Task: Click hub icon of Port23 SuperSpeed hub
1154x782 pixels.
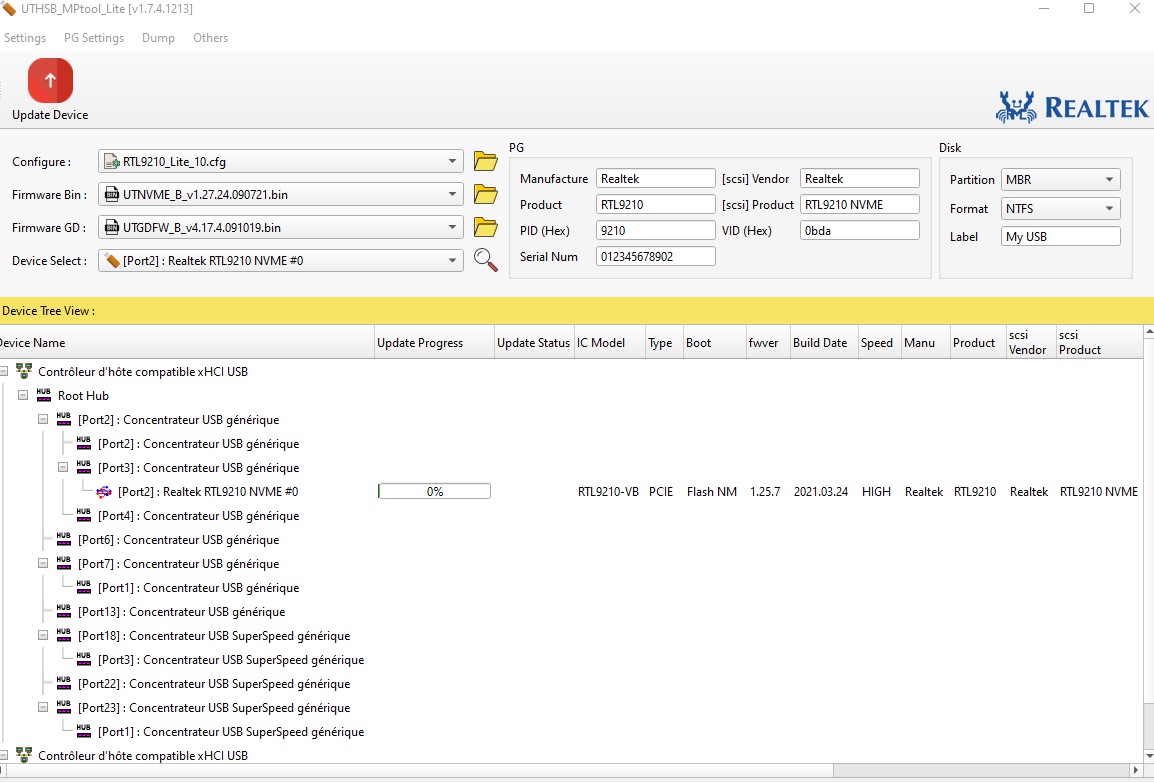Action: tap(63, 708)
